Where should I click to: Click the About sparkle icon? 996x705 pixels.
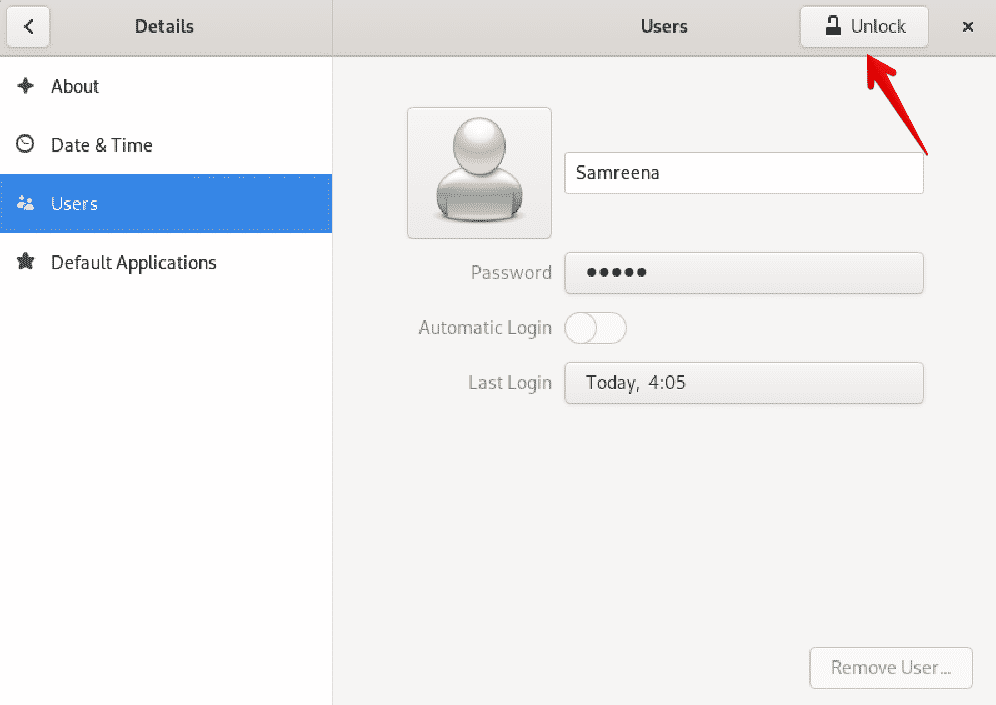point(26,86)
